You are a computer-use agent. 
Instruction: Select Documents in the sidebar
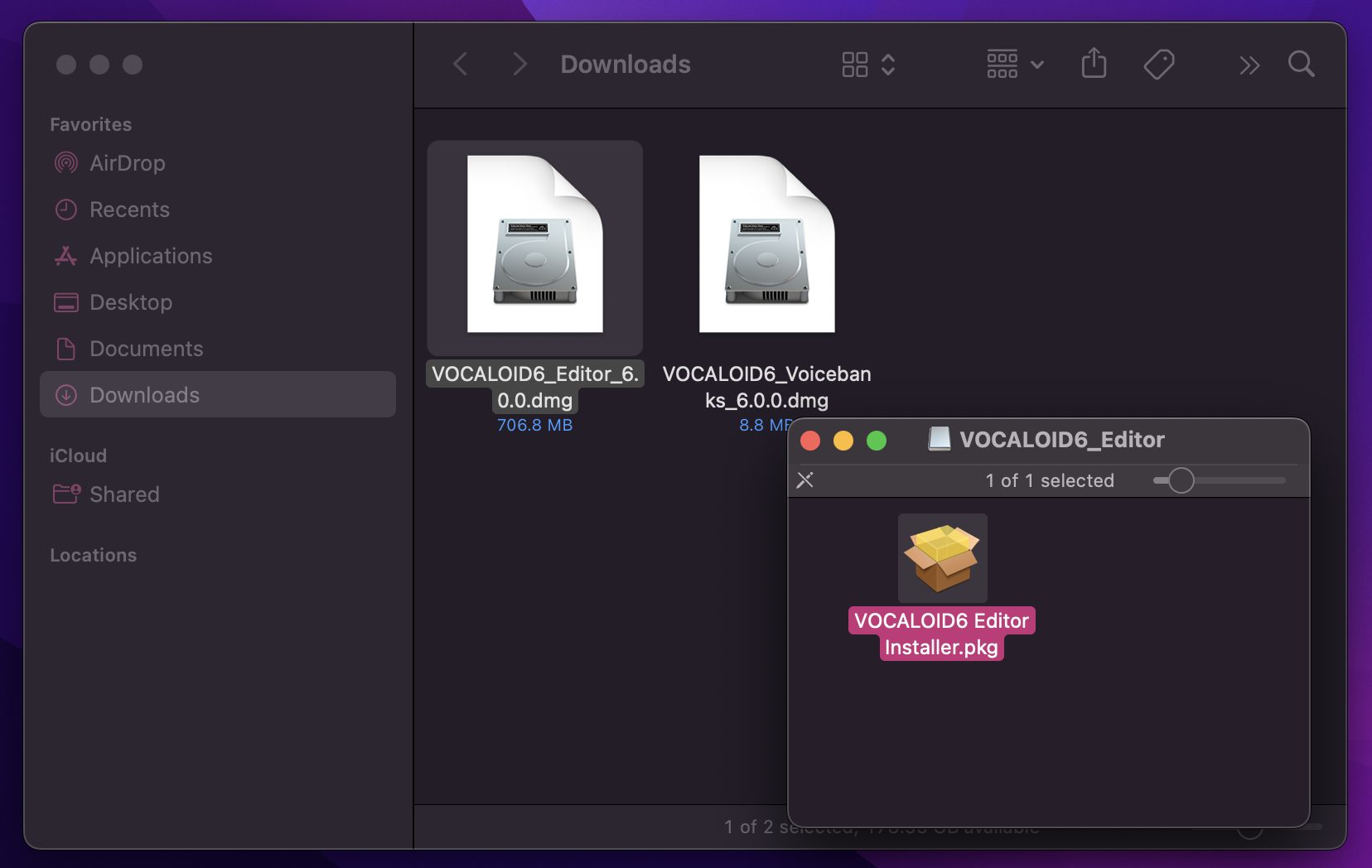146,349
